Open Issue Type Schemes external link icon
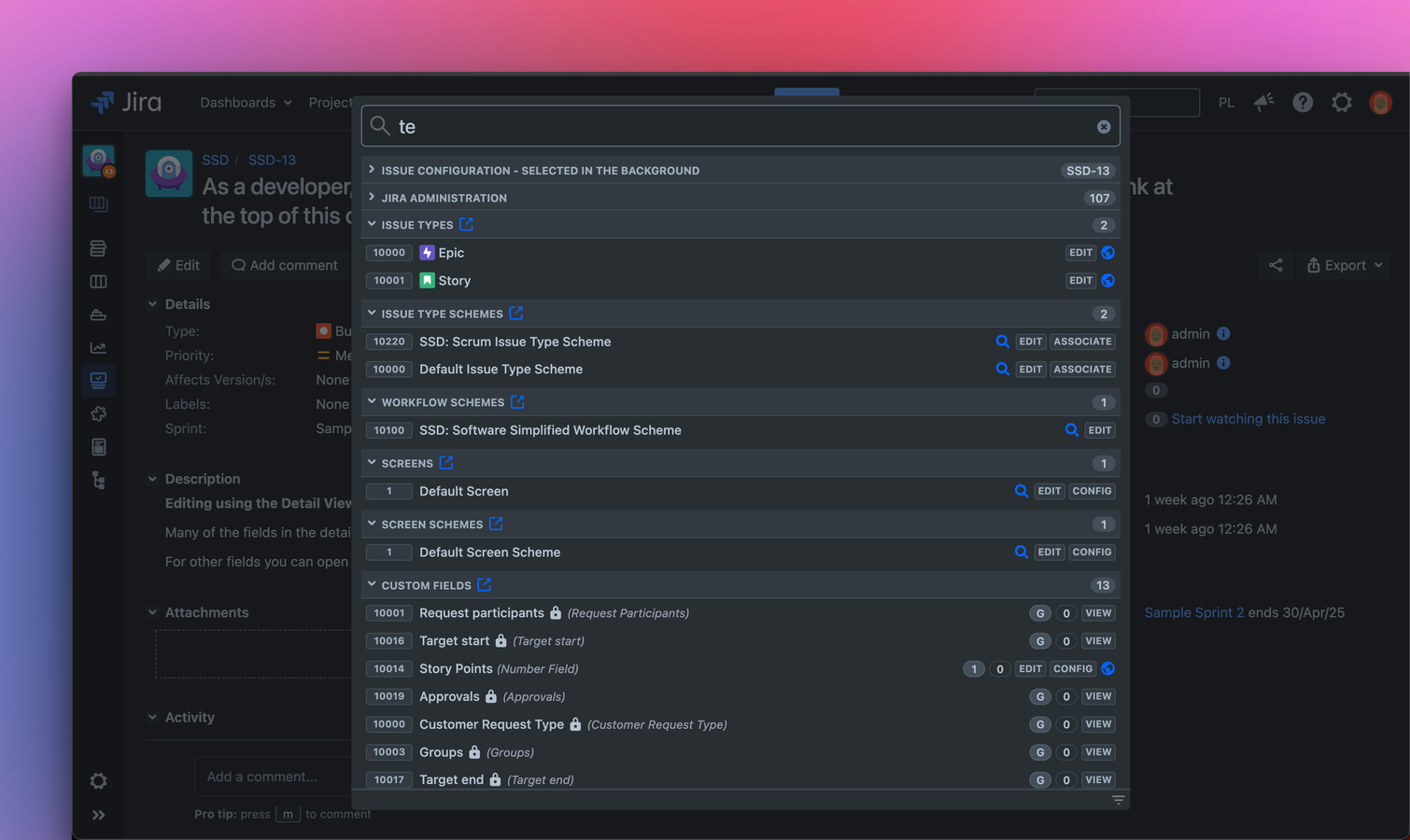This screenshot has width=1410, height=840. (x=515, y=313)
